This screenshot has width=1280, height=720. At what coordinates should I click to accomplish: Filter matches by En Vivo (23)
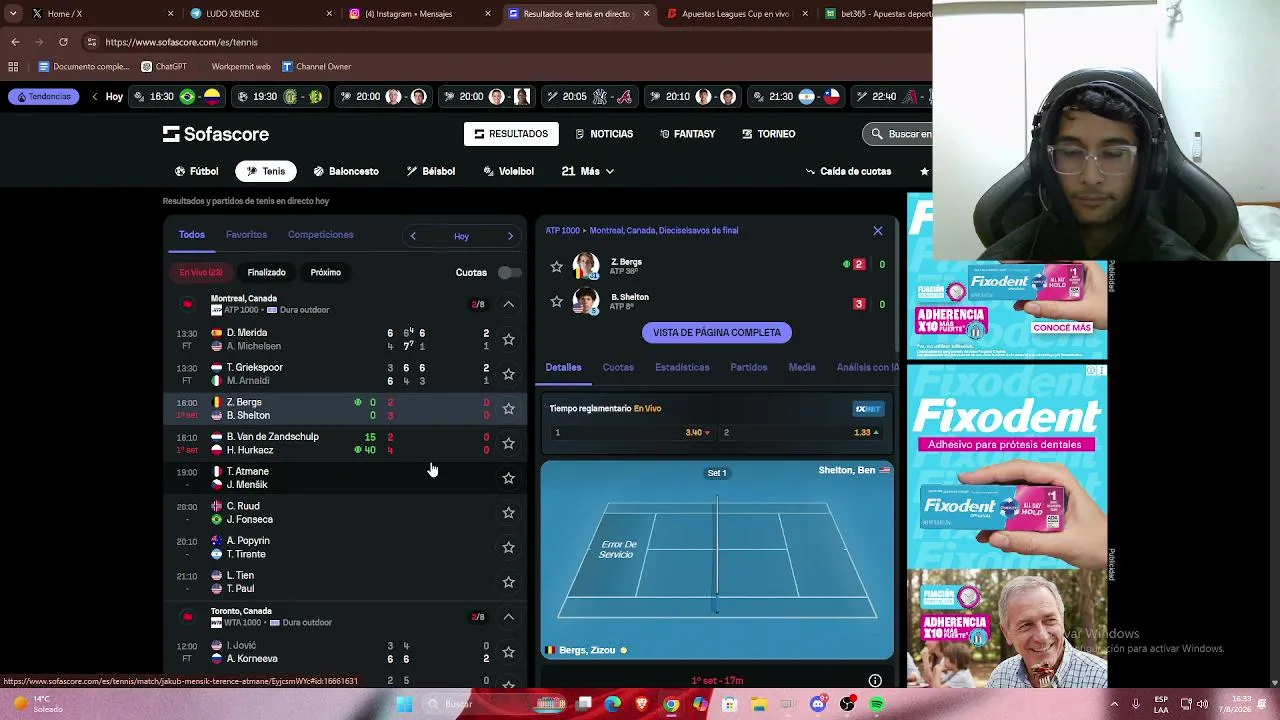[201, 273]
